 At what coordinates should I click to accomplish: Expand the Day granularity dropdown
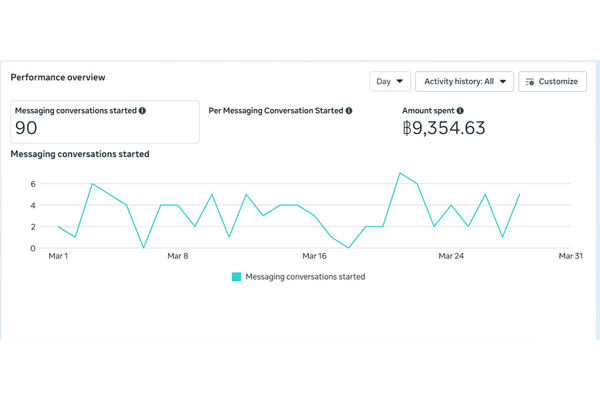(389, 81)
